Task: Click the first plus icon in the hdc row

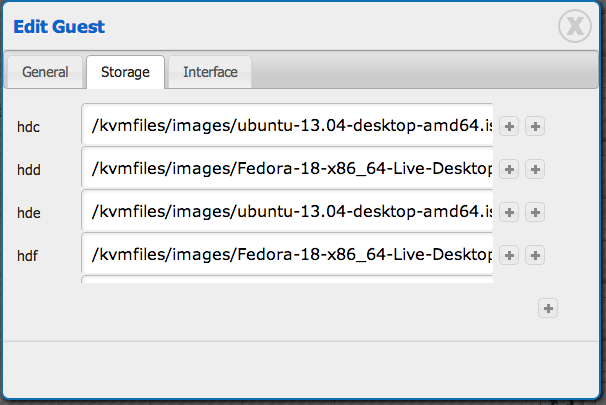Action: (x=510, y=126)
